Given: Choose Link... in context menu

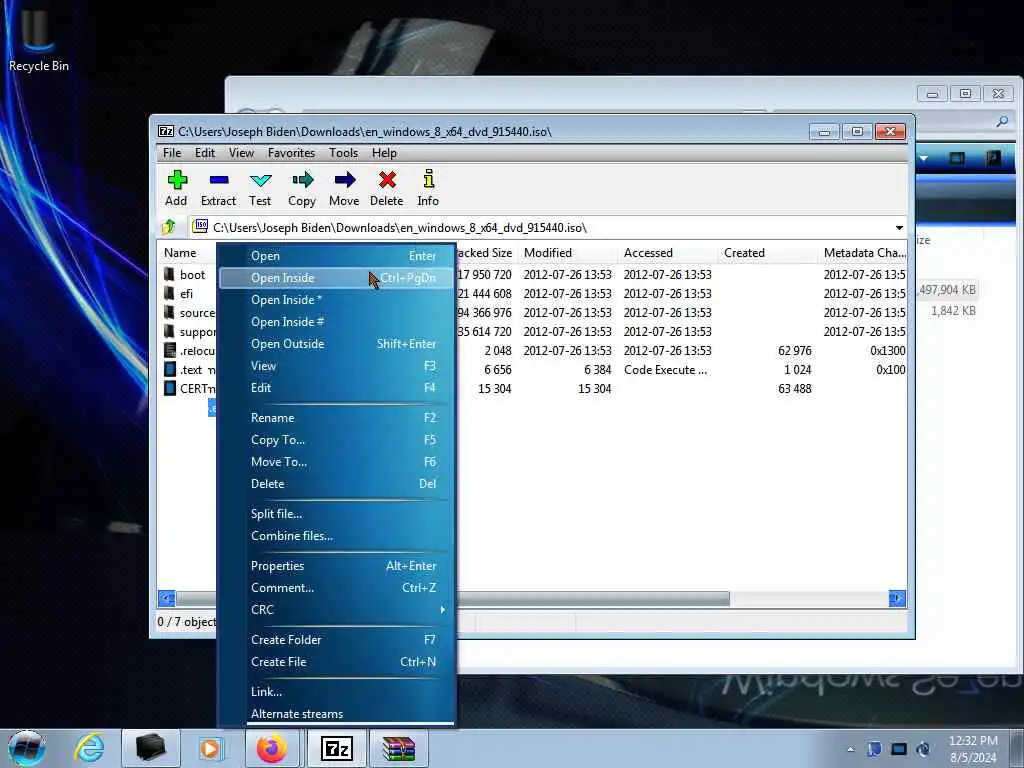Looking at the screenshot, I should pyautogui.click(x=336, y=692).
